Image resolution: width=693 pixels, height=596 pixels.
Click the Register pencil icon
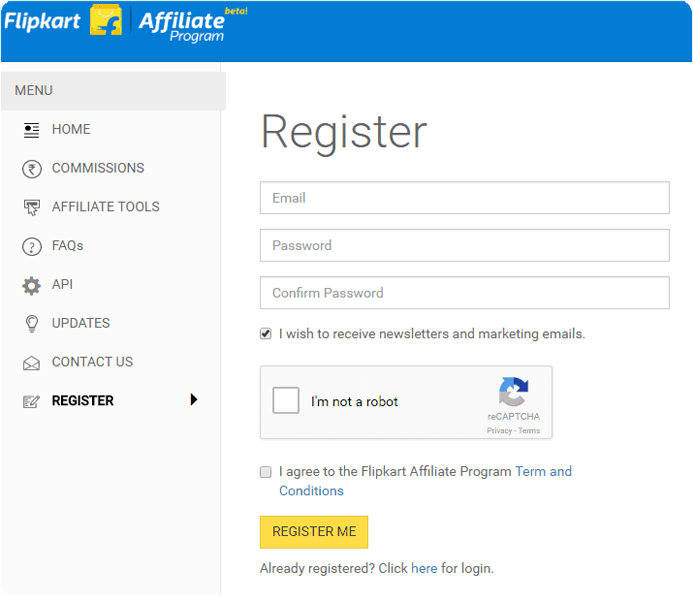pyautogui.click(x=31, y=401)
